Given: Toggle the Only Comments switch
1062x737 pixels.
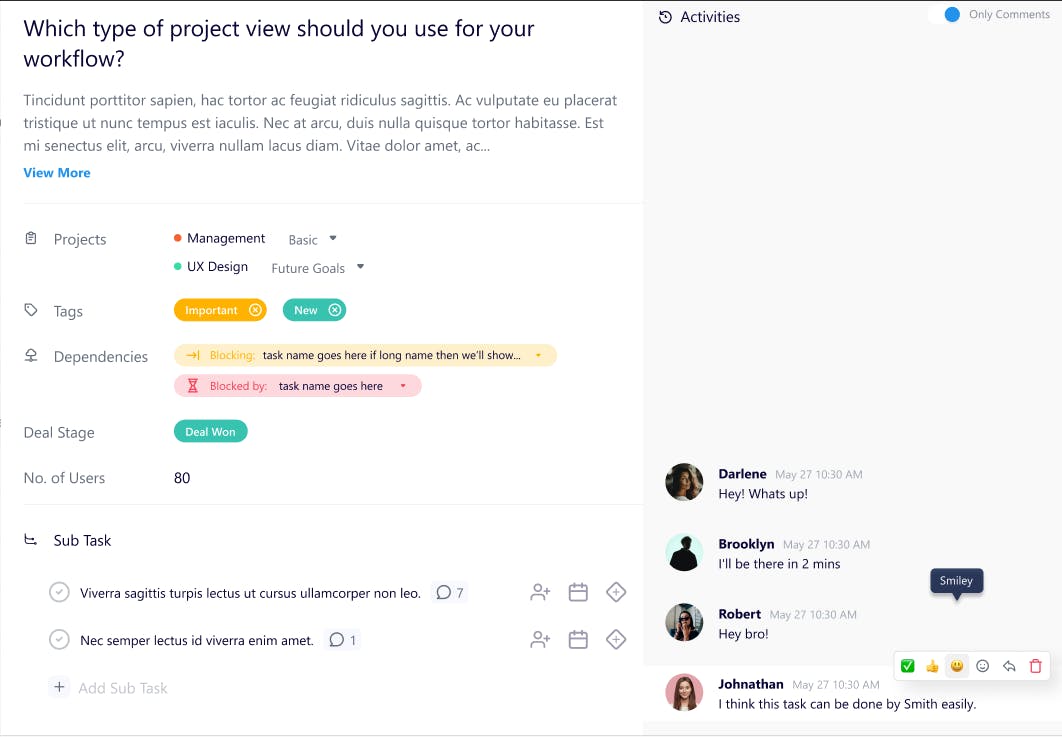Looking at the screenshot, I should pos(945,15).
